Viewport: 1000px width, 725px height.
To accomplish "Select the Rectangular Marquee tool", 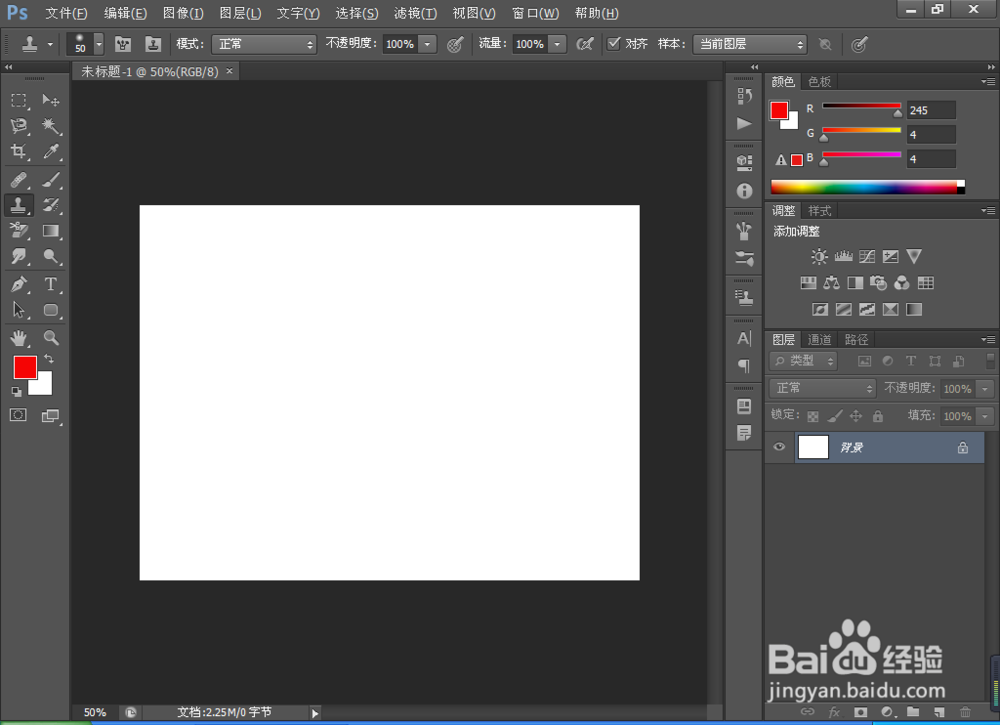I will point(18,100).
